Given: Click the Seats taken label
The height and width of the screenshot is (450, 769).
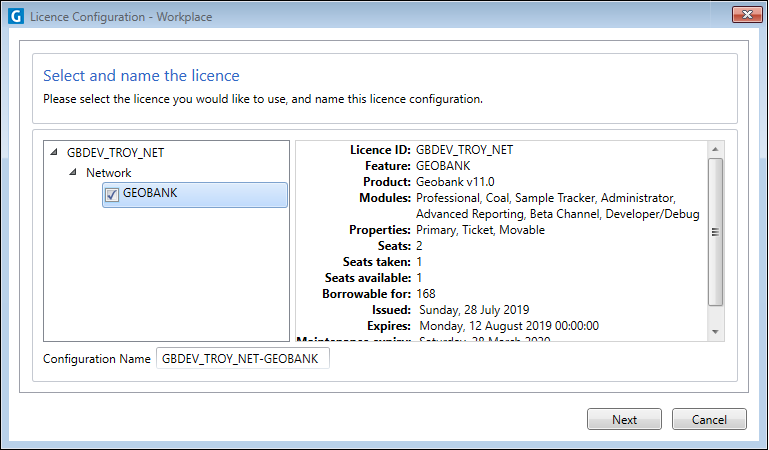Looking at the screenshot, I should point(377,262).
